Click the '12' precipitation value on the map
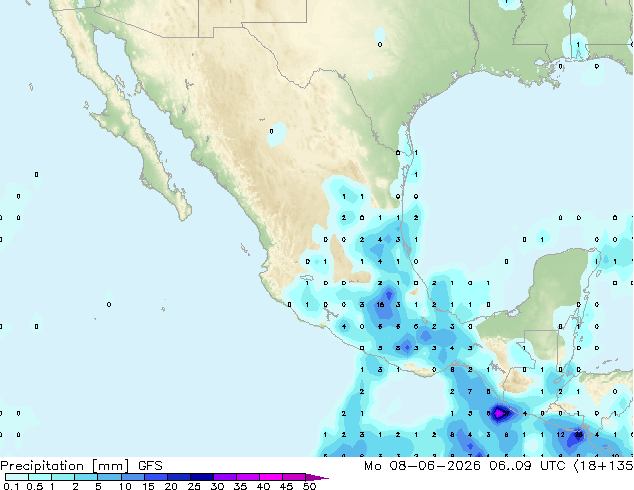 point(560,435)
